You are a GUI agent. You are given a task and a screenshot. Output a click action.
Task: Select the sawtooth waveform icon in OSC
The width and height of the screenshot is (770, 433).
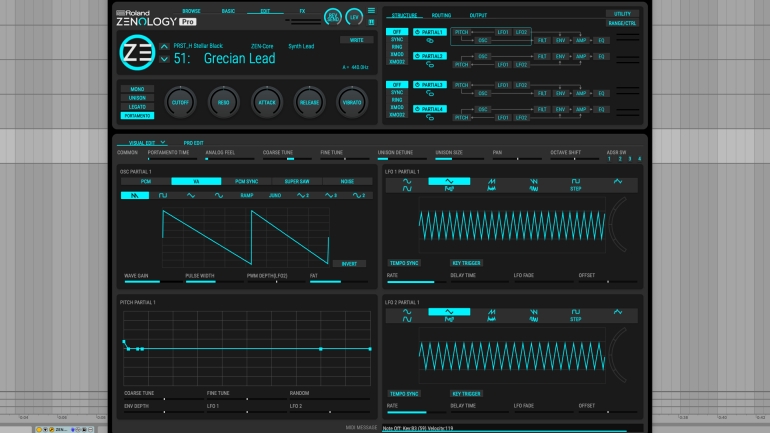(x=135, y=195)
